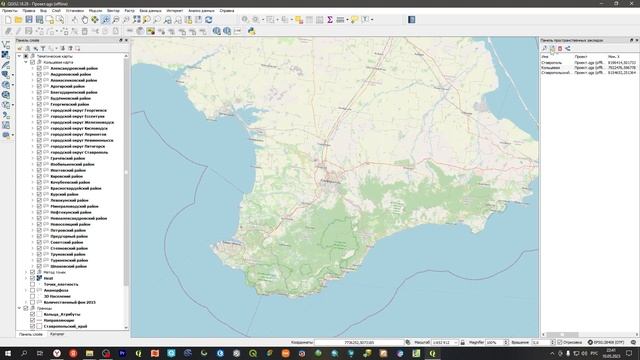
Task: Expand the Александровский район layer
Action: [x=33, y=69]
